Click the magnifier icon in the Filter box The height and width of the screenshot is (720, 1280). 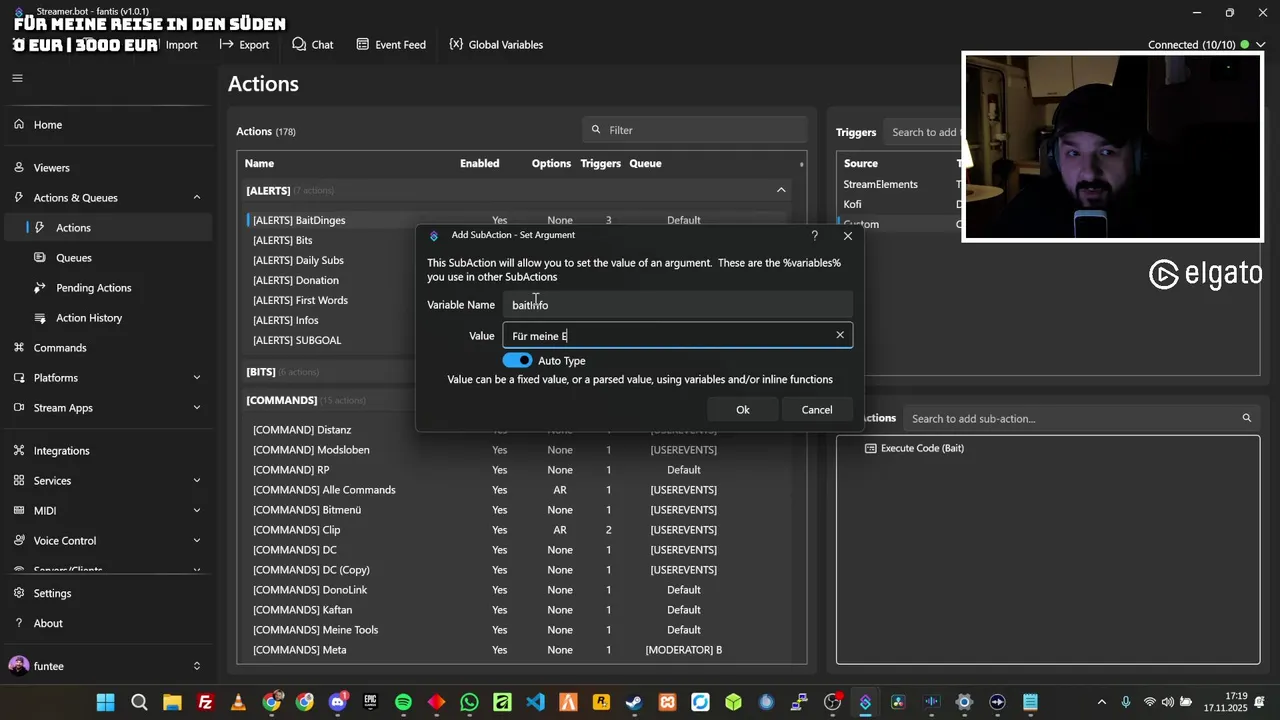tap(596, 130)
